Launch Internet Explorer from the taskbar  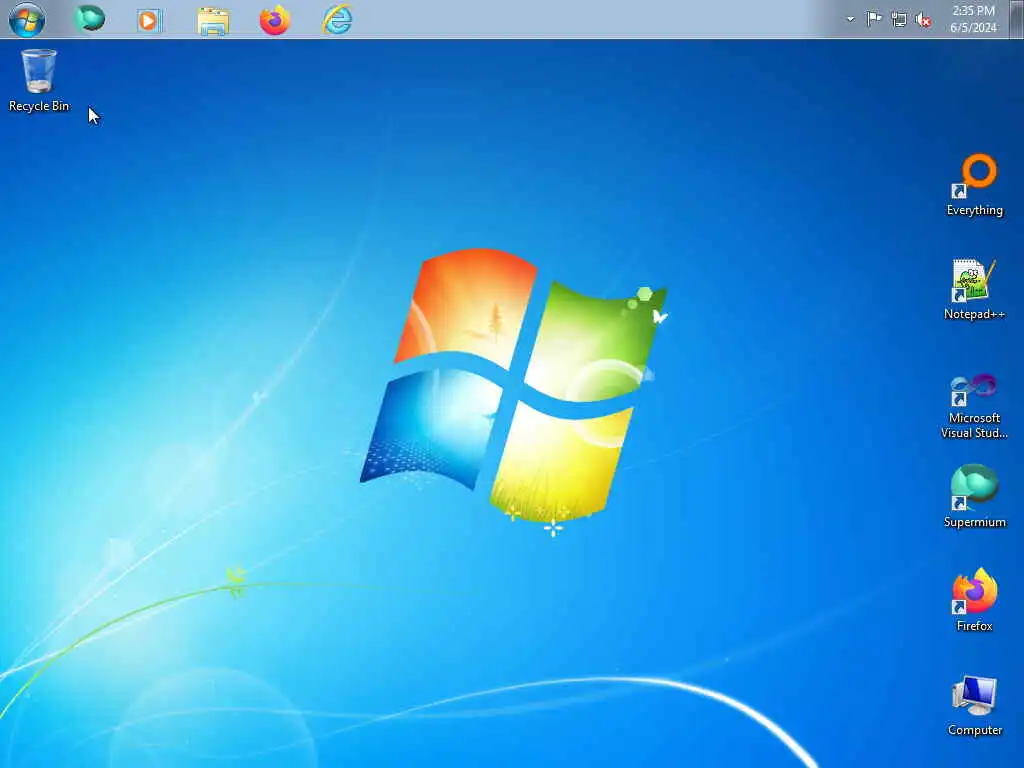[338, 19]
